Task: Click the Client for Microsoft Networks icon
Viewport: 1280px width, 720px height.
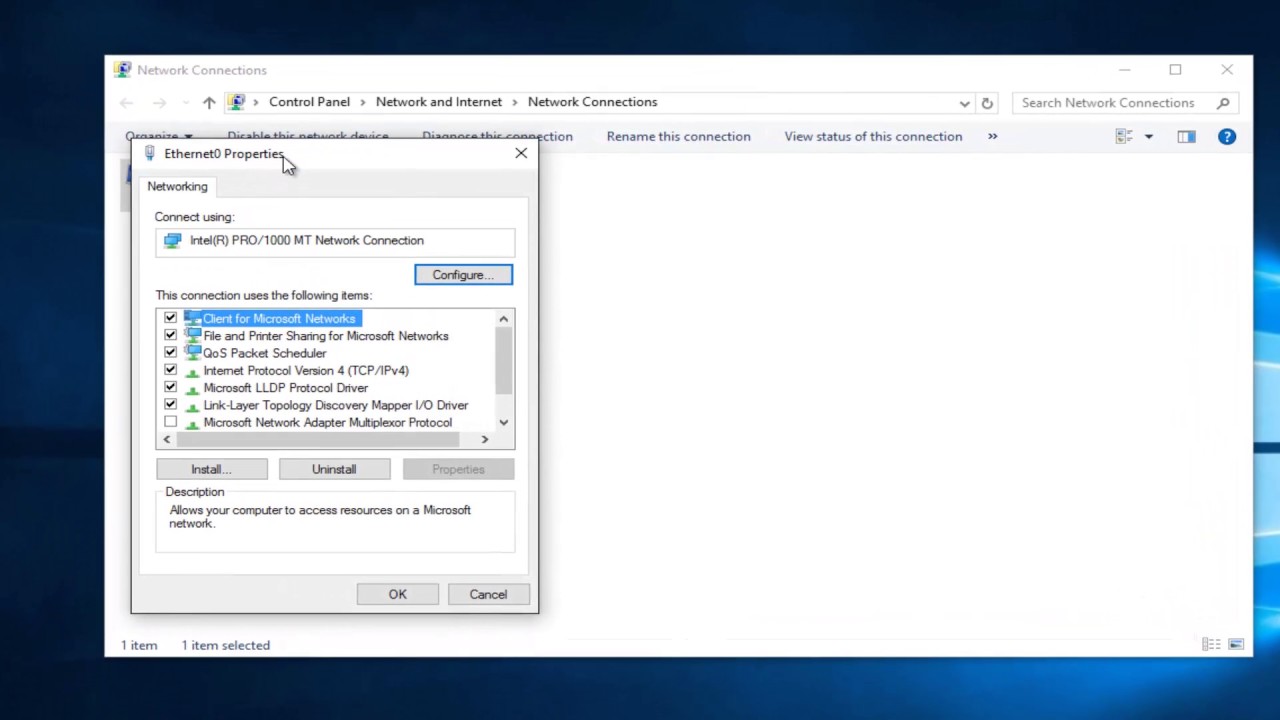Action: point(192,318)
